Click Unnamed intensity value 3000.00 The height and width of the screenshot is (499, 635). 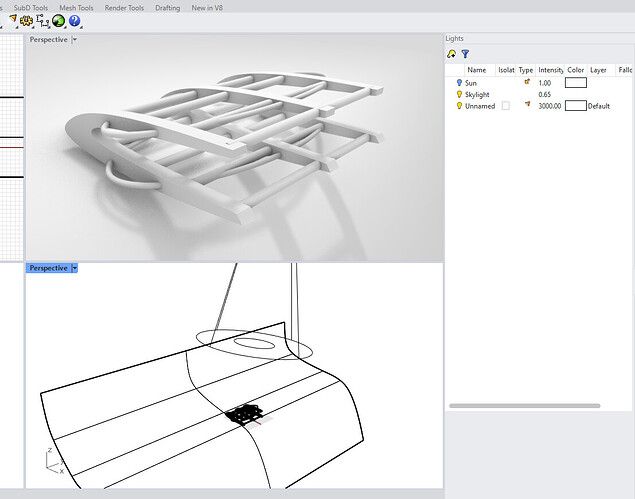click(x=550, y=106)
